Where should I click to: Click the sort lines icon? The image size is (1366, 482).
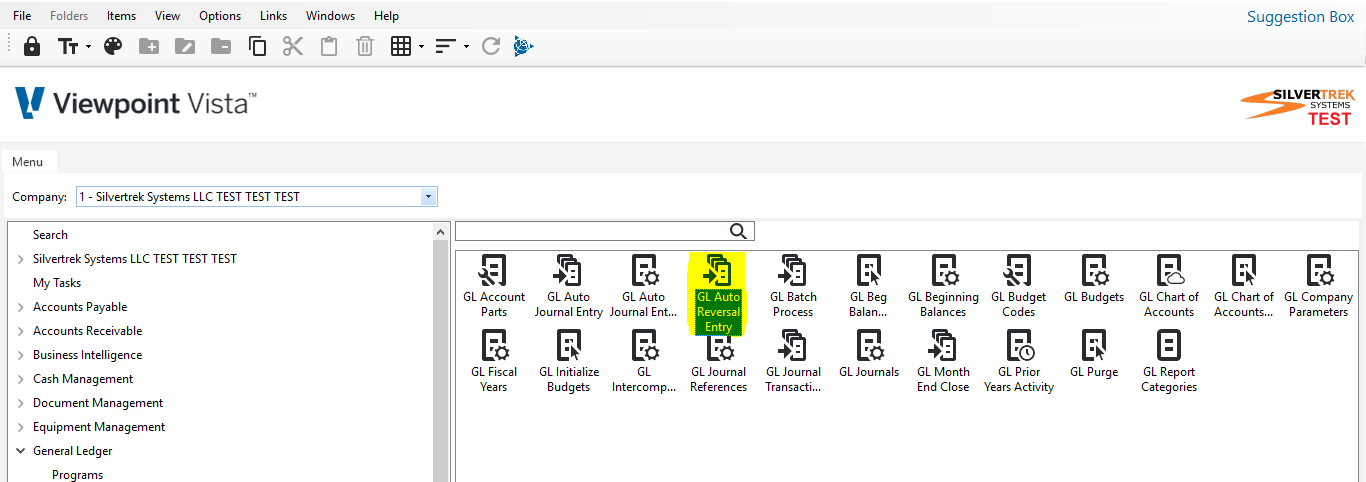coord(445,46)
